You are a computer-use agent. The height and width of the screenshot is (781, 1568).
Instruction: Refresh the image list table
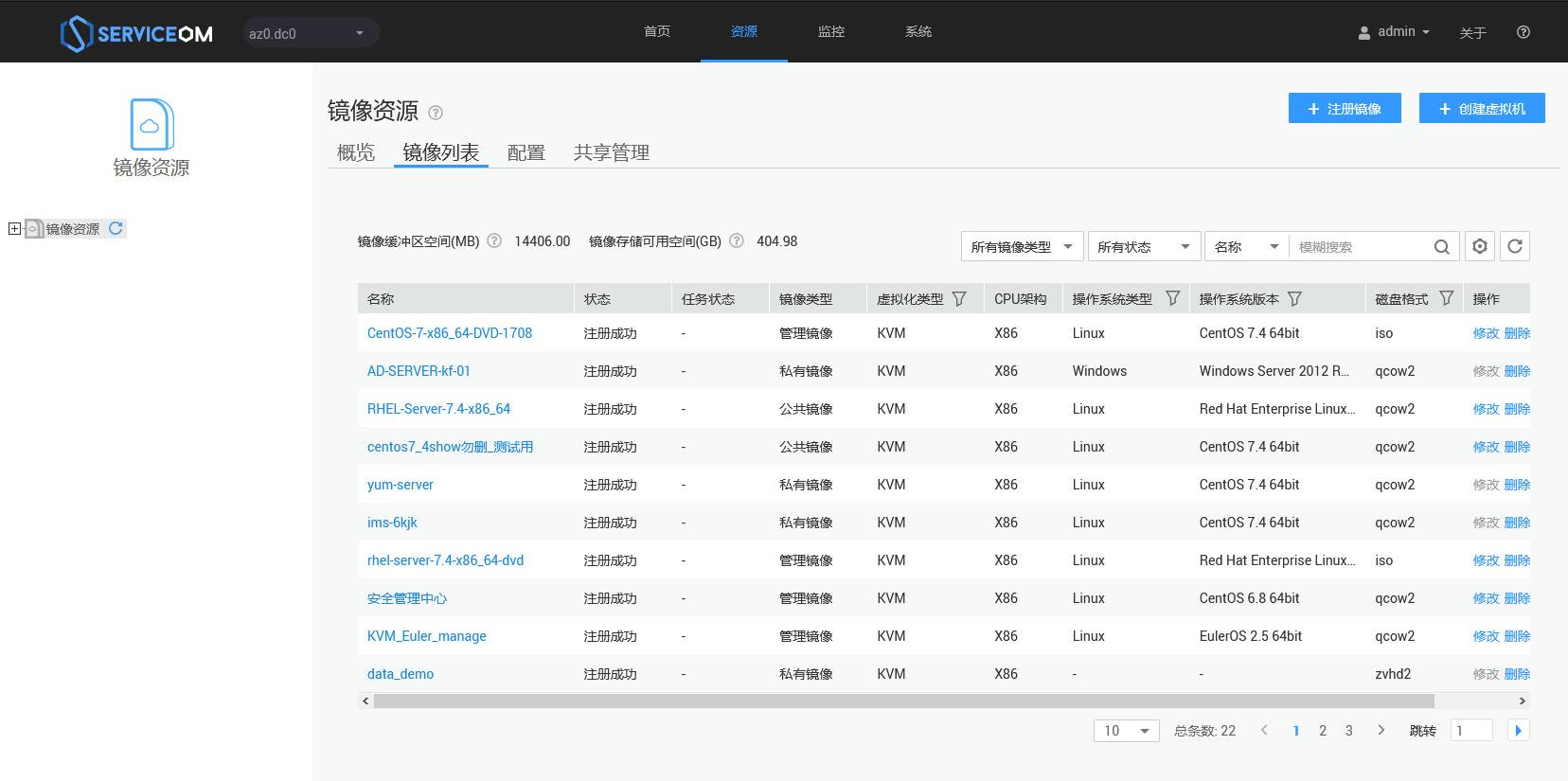1515,246
